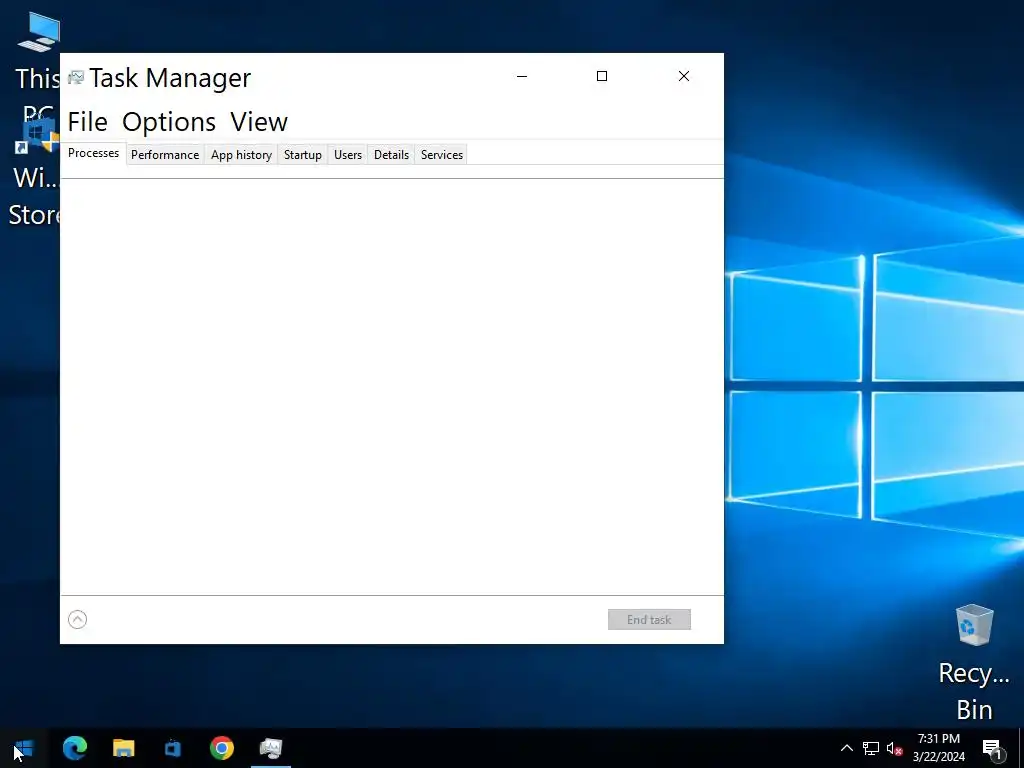Switch to the Services tab
This screenshot has height=768, width=1024.
point(441,155)
